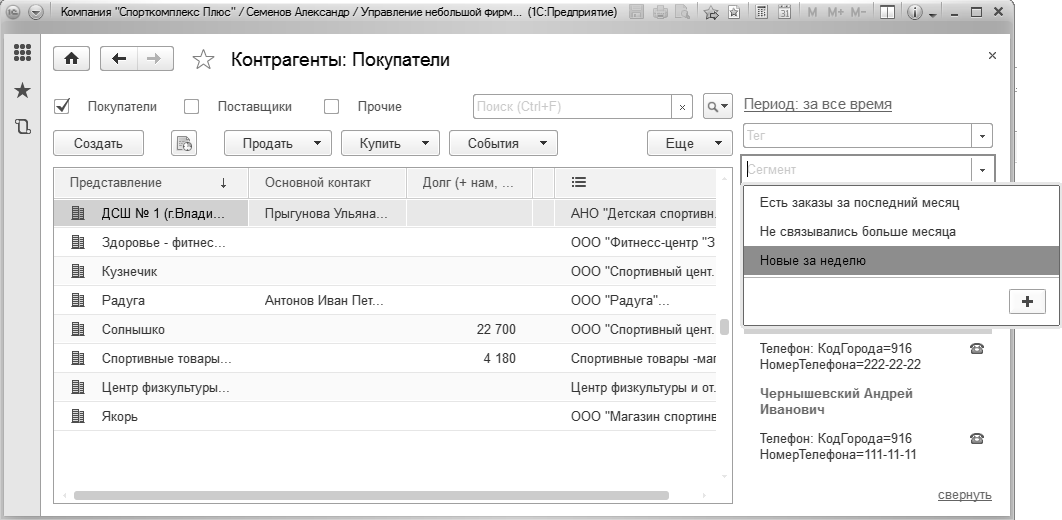Click the Сегмент input field
The height and width of the screenshot is (520, 1062).
pyautogui.click(x=857, y=170)
